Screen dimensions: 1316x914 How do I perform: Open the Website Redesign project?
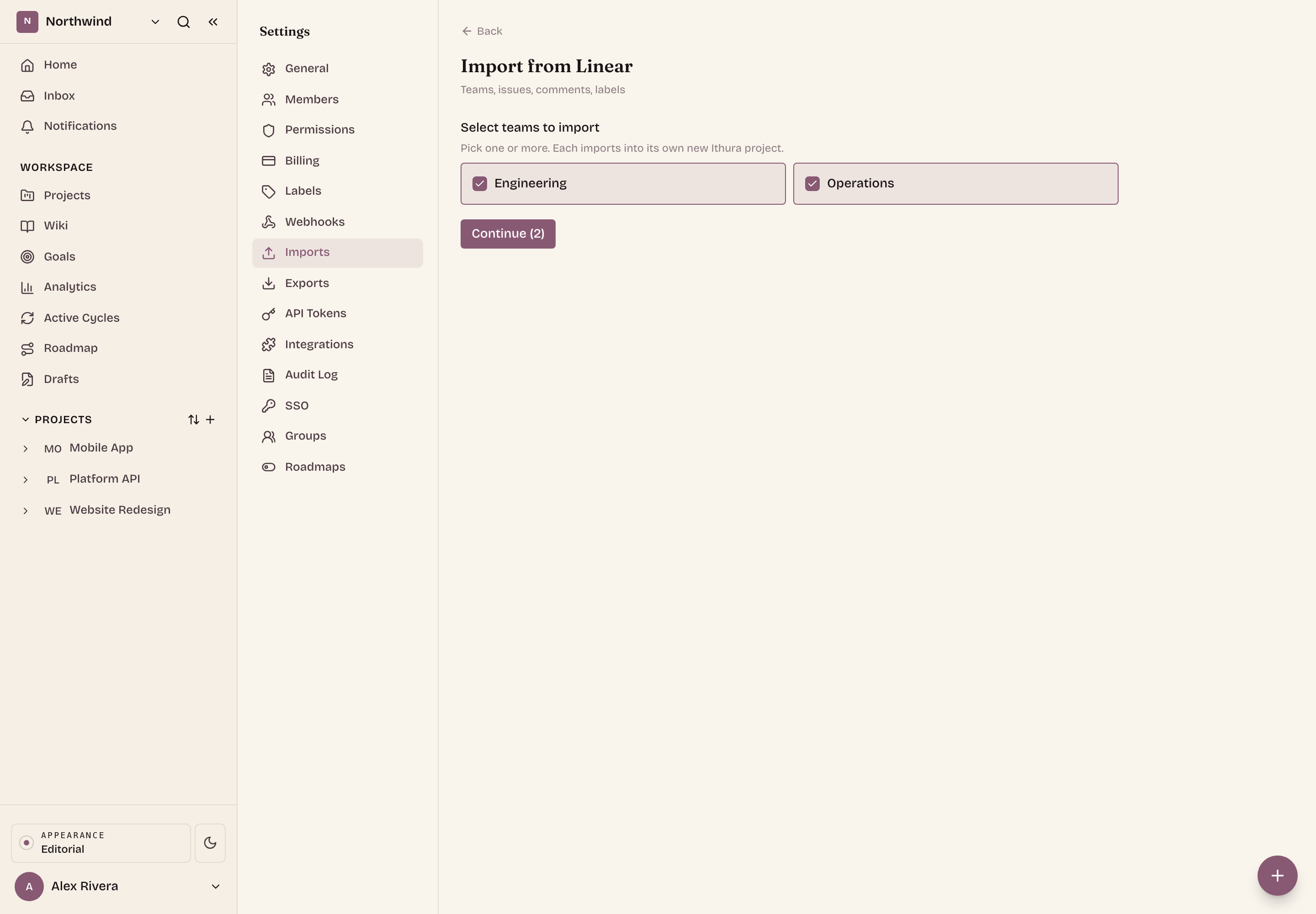[120, 510]
